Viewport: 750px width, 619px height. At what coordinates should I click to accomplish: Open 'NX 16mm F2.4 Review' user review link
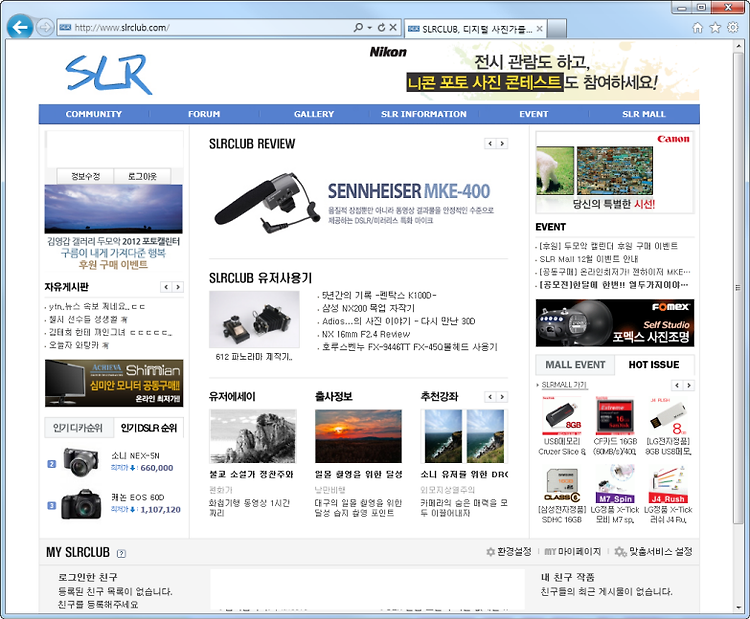[x=366, y=334]
